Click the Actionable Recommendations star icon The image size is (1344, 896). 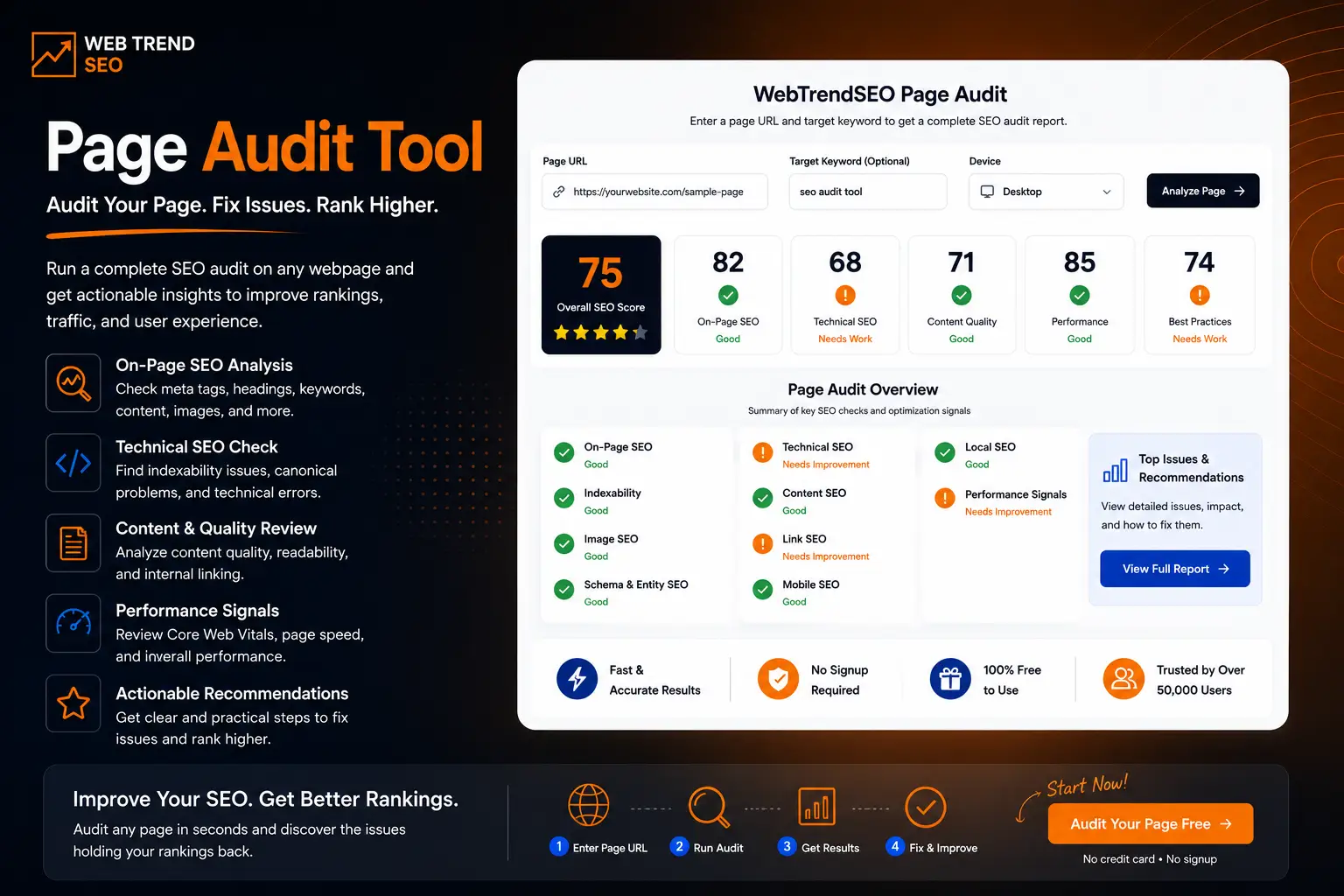pos(73,703)
